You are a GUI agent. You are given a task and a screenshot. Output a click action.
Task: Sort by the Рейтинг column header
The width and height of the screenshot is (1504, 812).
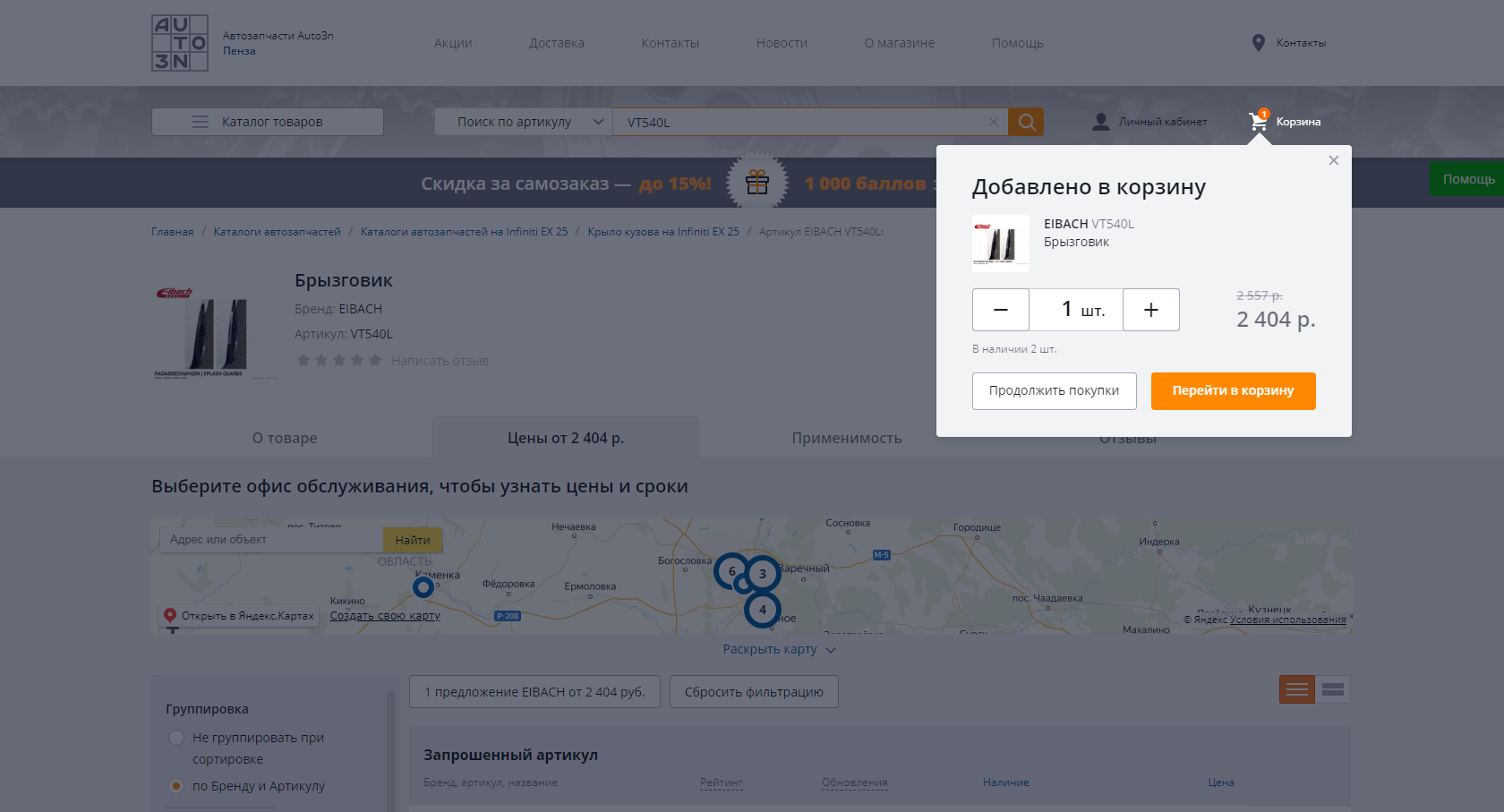tap(722, 782)
